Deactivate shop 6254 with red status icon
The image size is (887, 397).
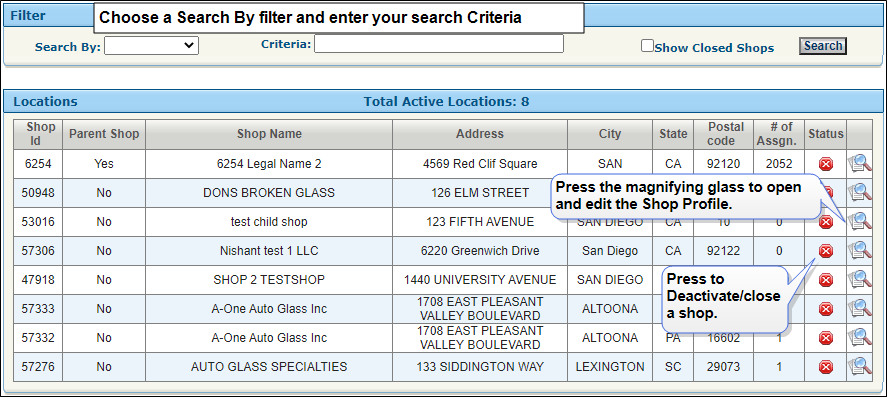(x=826, y=164)
